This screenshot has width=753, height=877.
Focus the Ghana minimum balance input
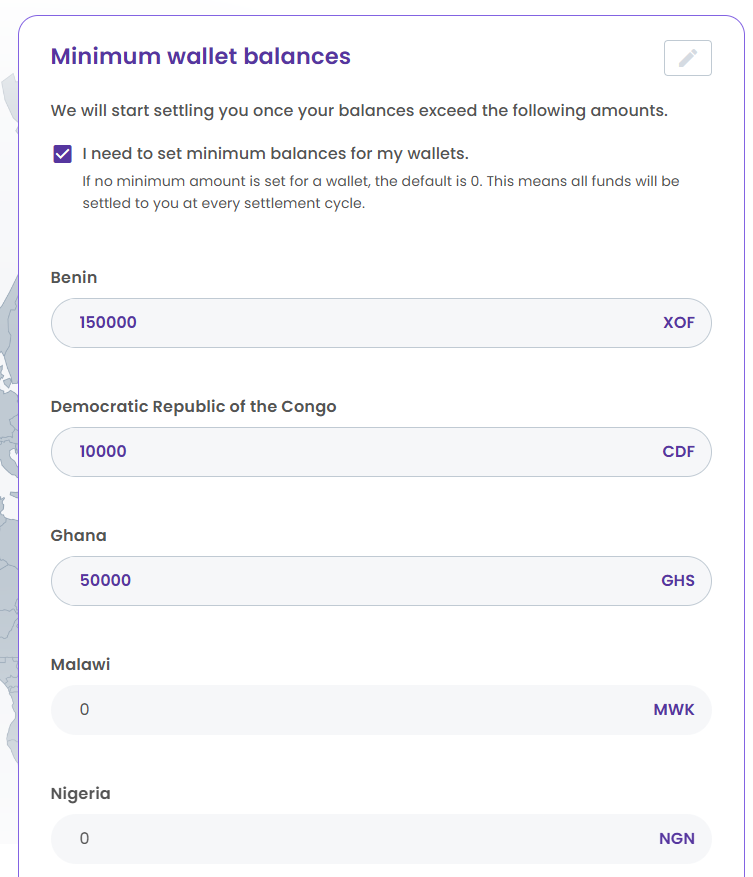point(381,581)
